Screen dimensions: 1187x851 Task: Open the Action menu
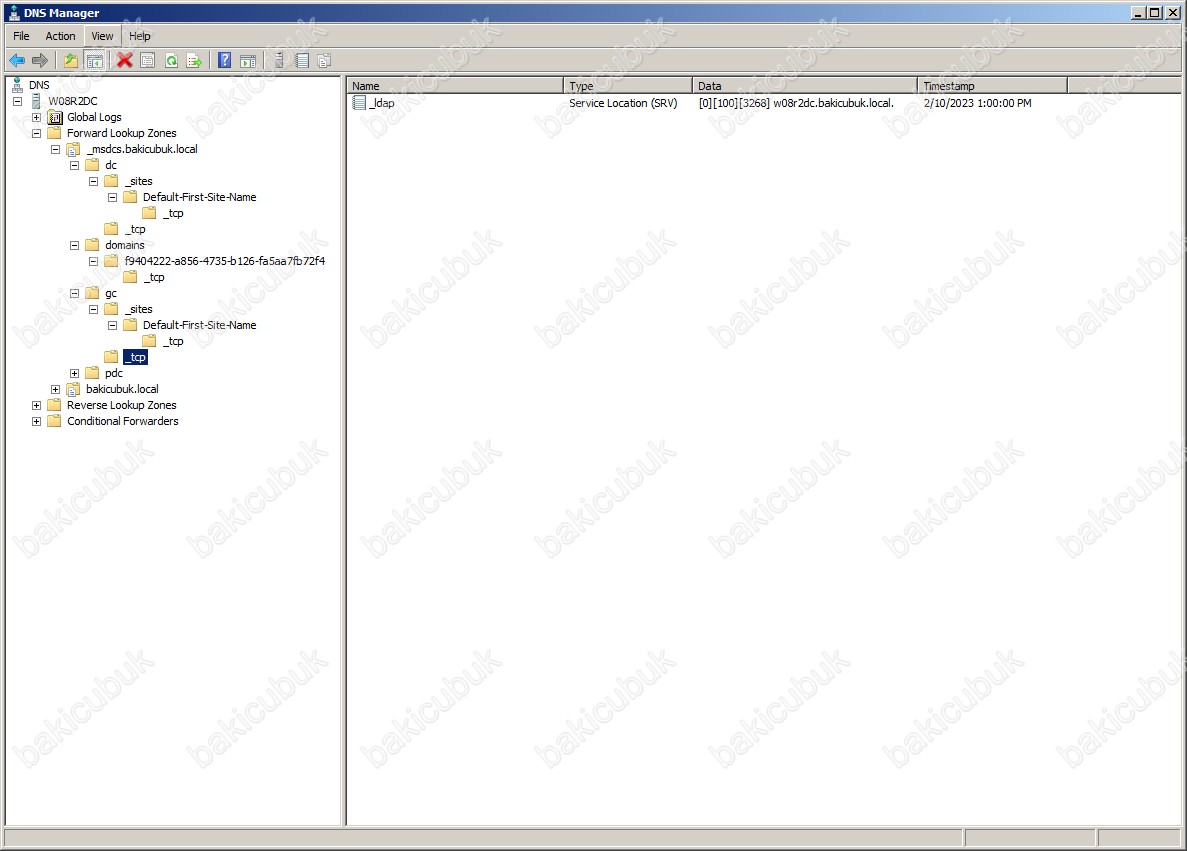(x=60, y=36)
